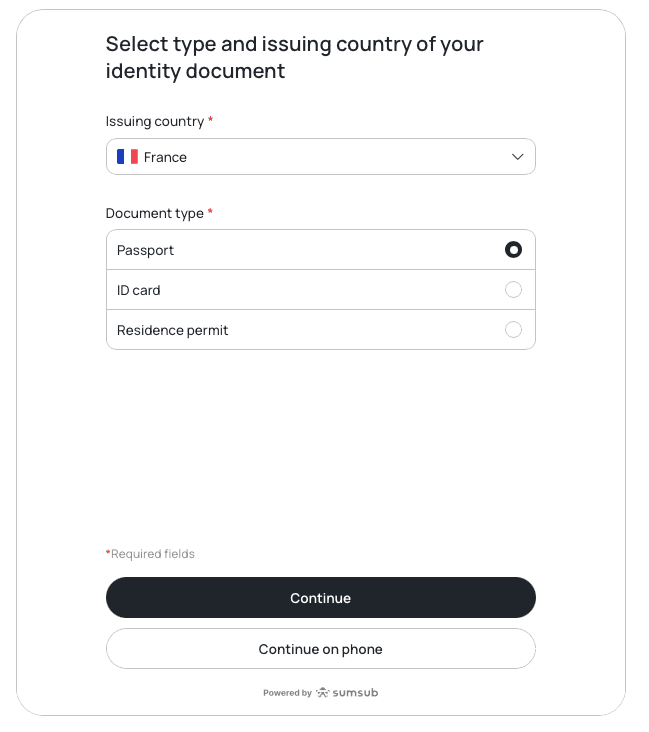The width and height of the screenshot is (649, 732).
Task: Click the Powered by text
Action: tap(287, 693)
